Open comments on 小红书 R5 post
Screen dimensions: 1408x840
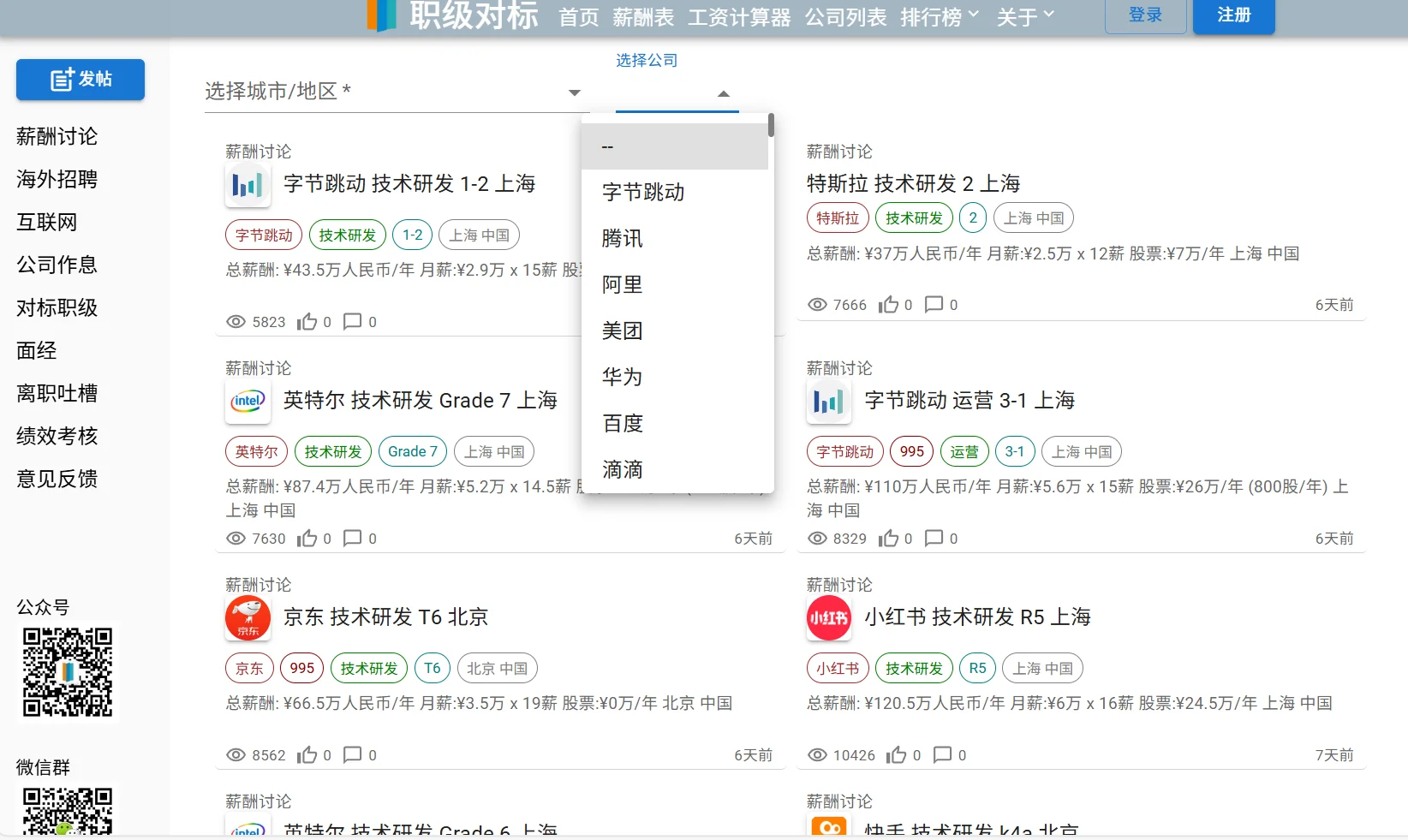click(x=942, y=755)
